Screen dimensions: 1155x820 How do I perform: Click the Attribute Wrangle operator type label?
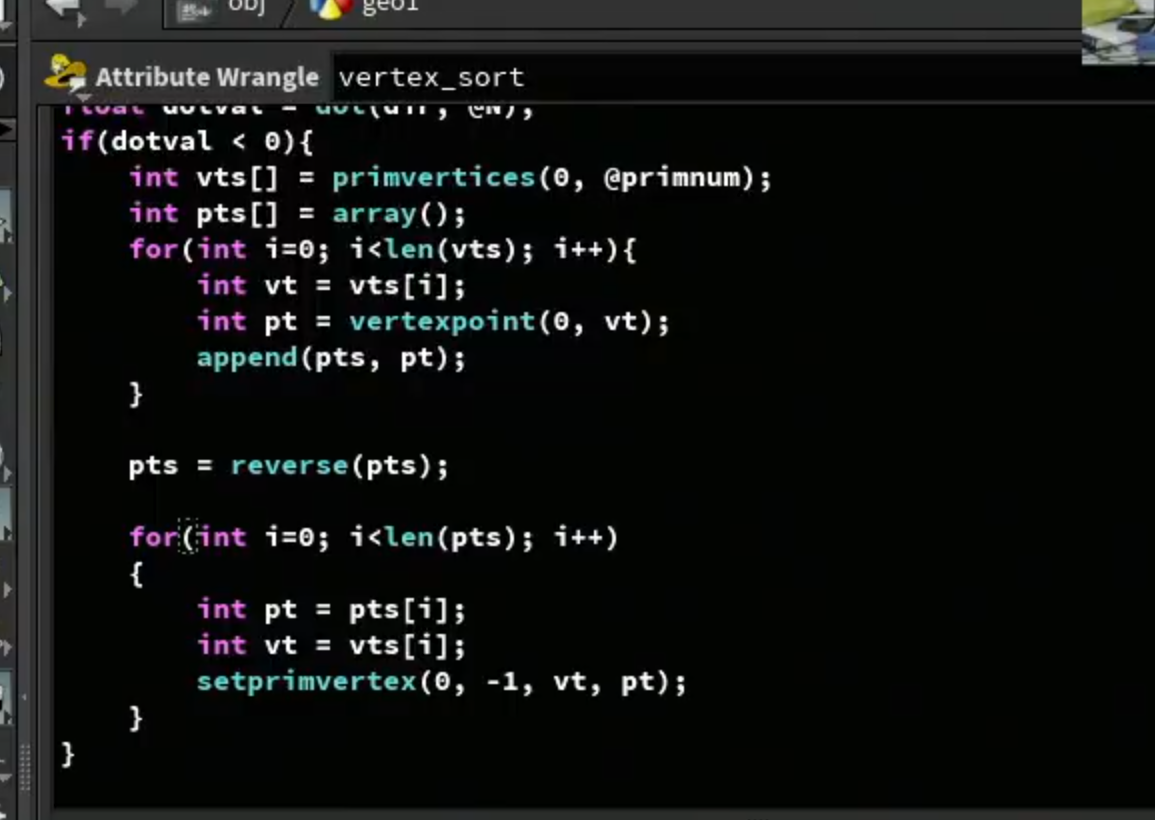pyautogui.click(x=207, y=77)
